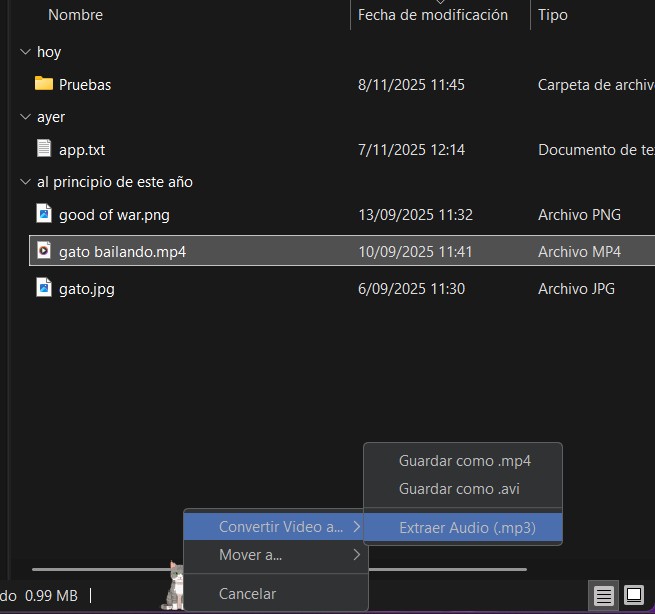The image size is (655, 614).
Task: Click the Pruebas folder icon
Action: [x=43, y=84]
